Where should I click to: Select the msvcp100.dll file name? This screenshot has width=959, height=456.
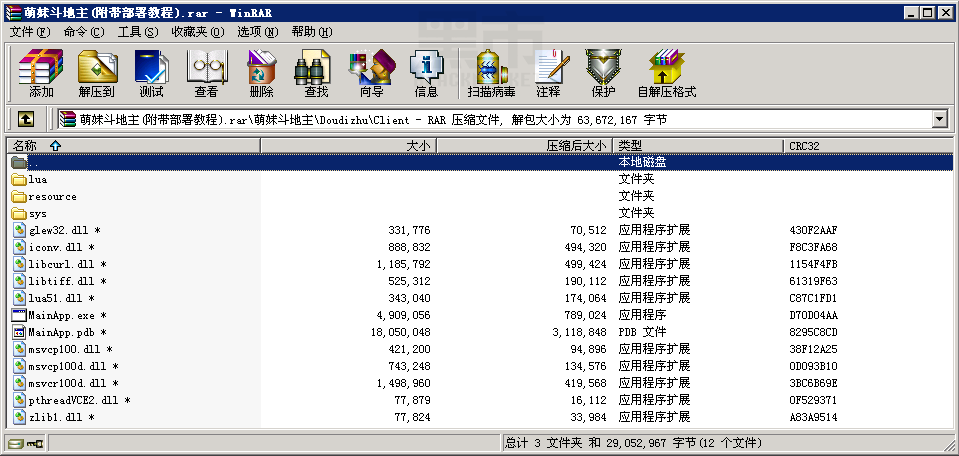[70, 350]
